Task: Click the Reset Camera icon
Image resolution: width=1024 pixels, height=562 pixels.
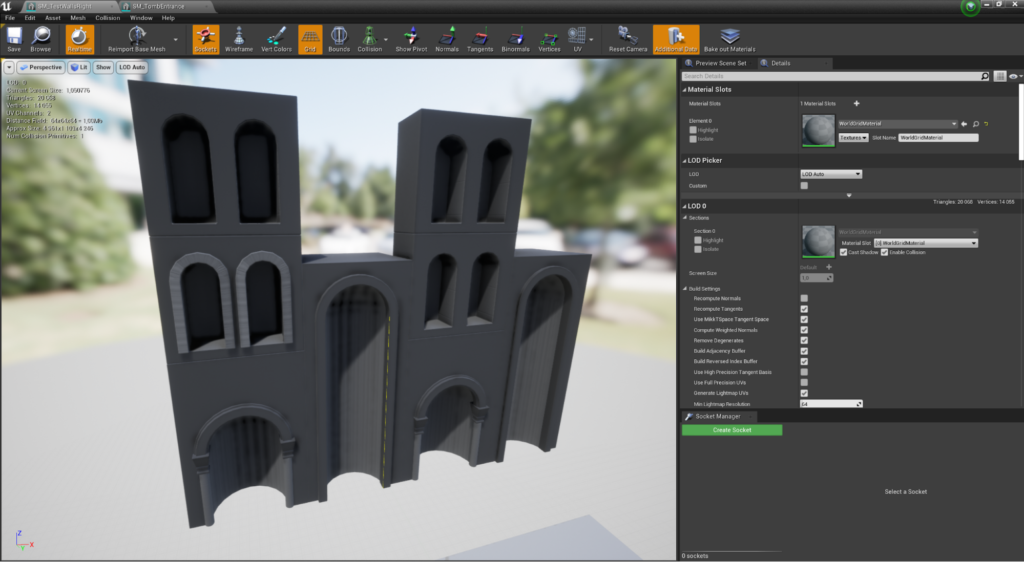Action: tap(628, 38)
